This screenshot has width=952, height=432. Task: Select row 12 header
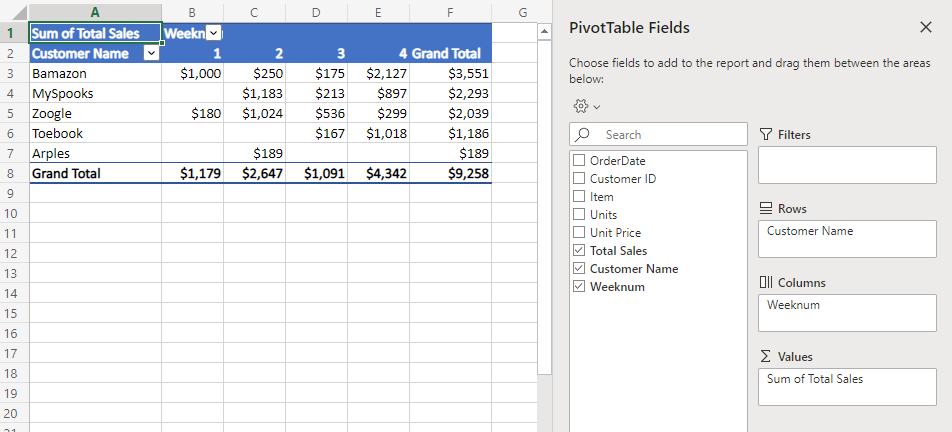coord(14,254)
